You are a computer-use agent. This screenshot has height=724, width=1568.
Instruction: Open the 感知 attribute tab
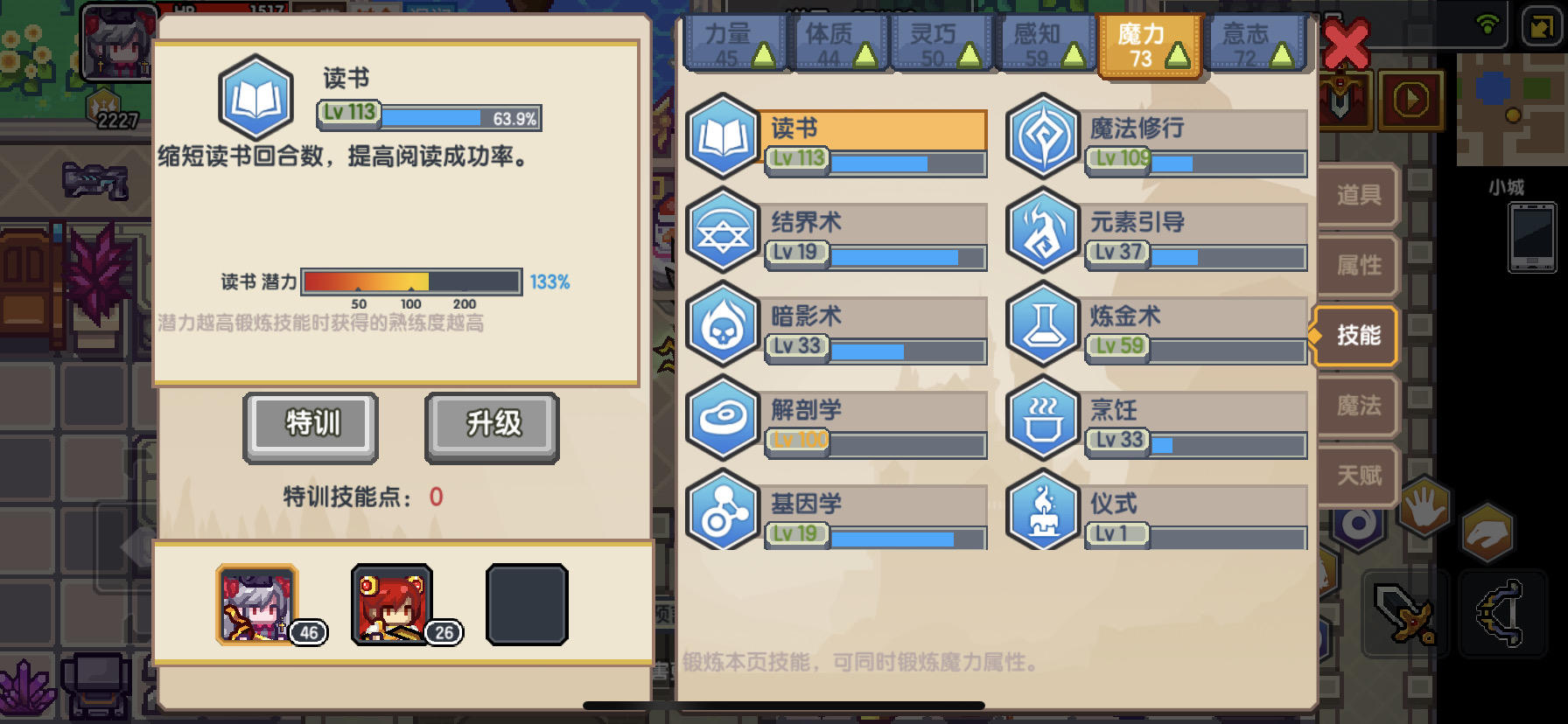tap(1046, 44)
